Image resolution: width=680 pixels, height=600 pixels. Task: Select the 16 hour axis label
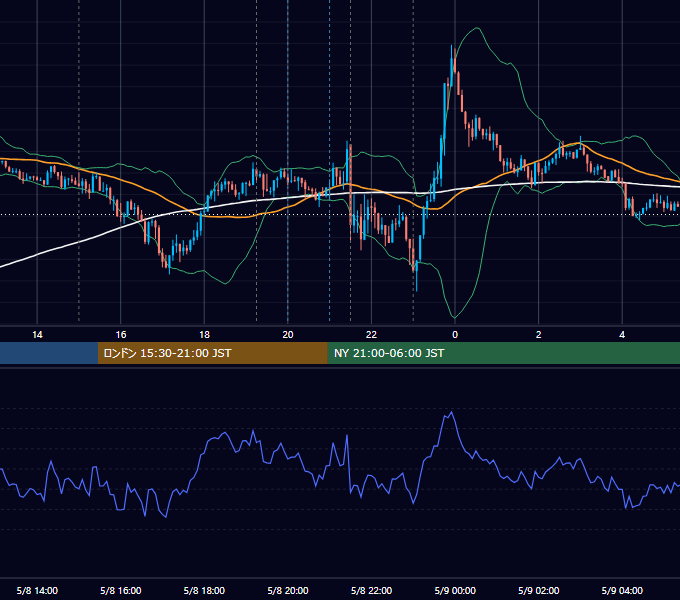[121, 335]
